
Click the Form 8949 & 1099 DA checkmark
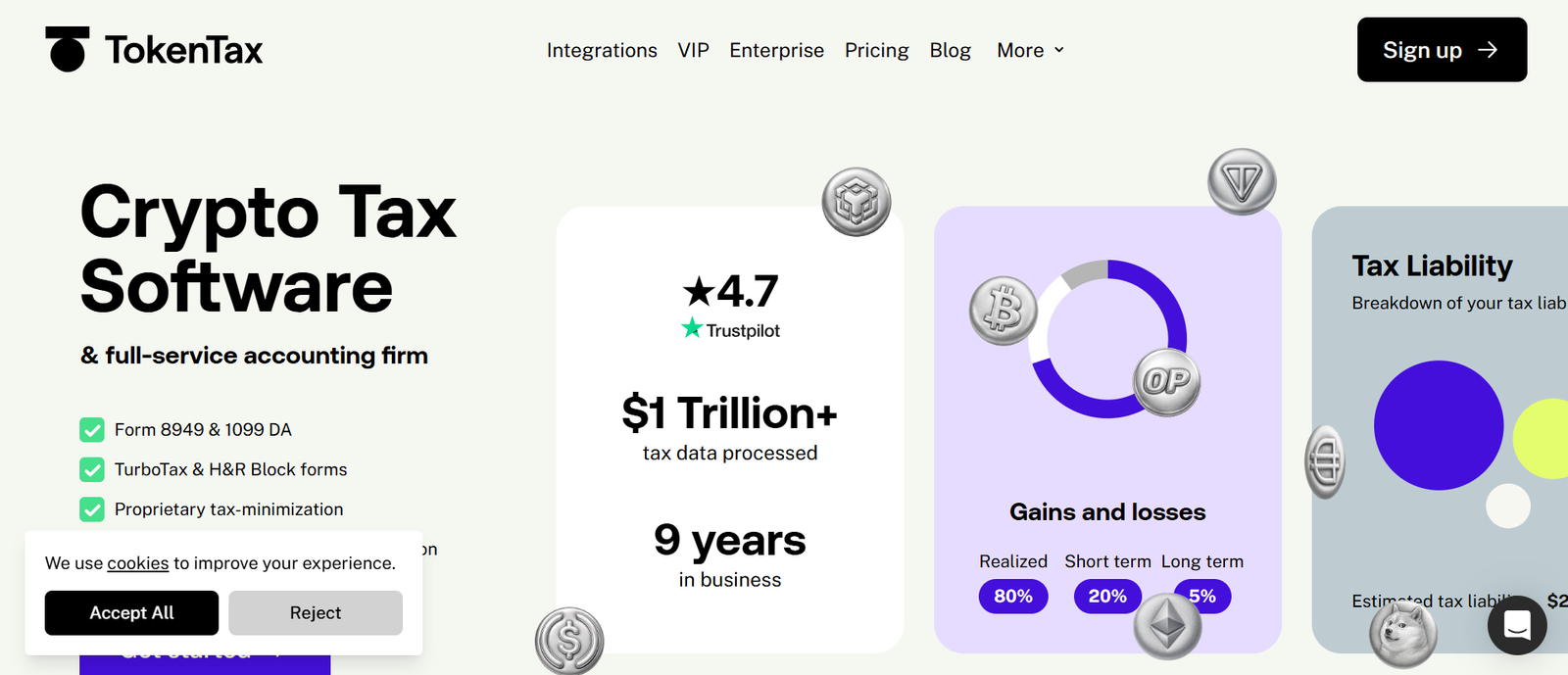(x=92, y=430)
